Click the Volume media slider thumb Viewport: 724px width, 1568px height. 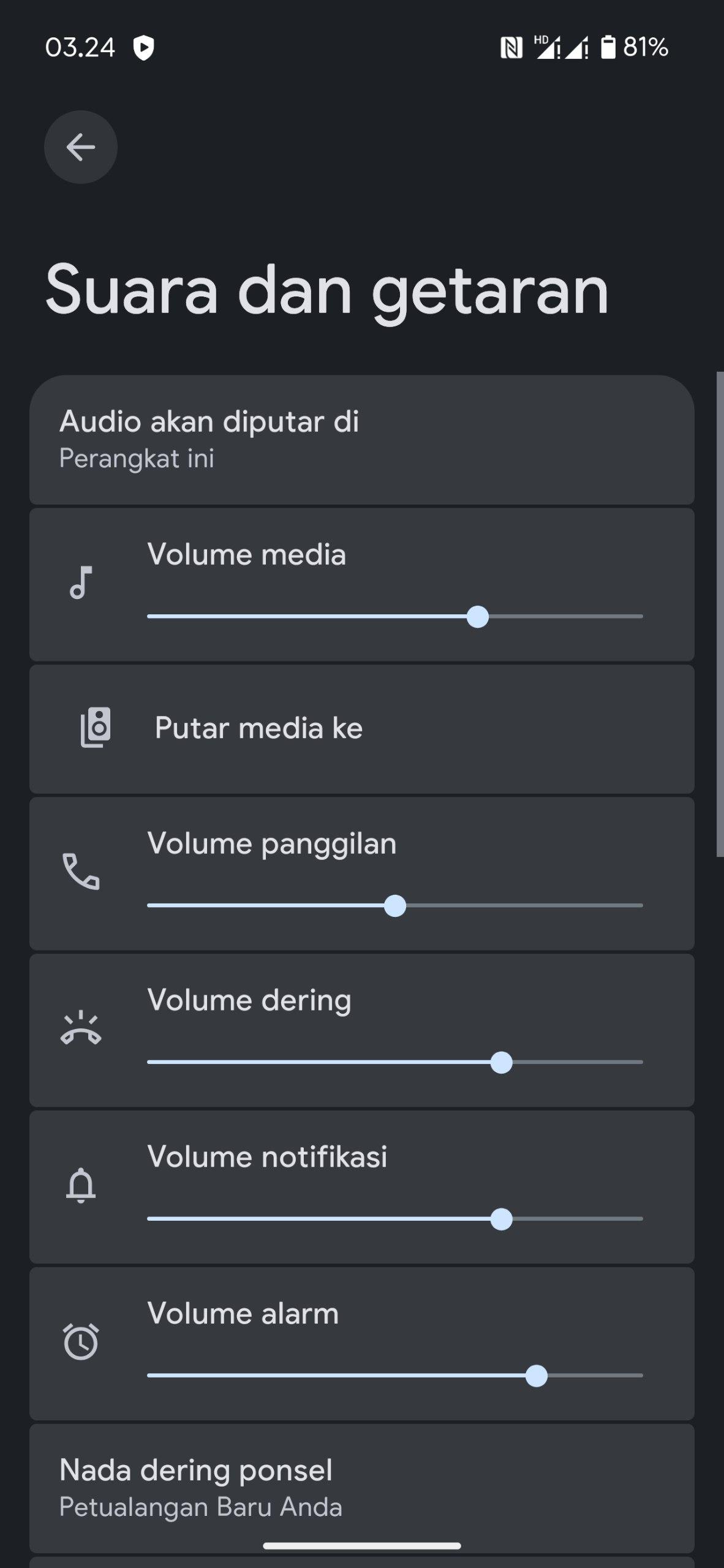click(x=478, y=617)
